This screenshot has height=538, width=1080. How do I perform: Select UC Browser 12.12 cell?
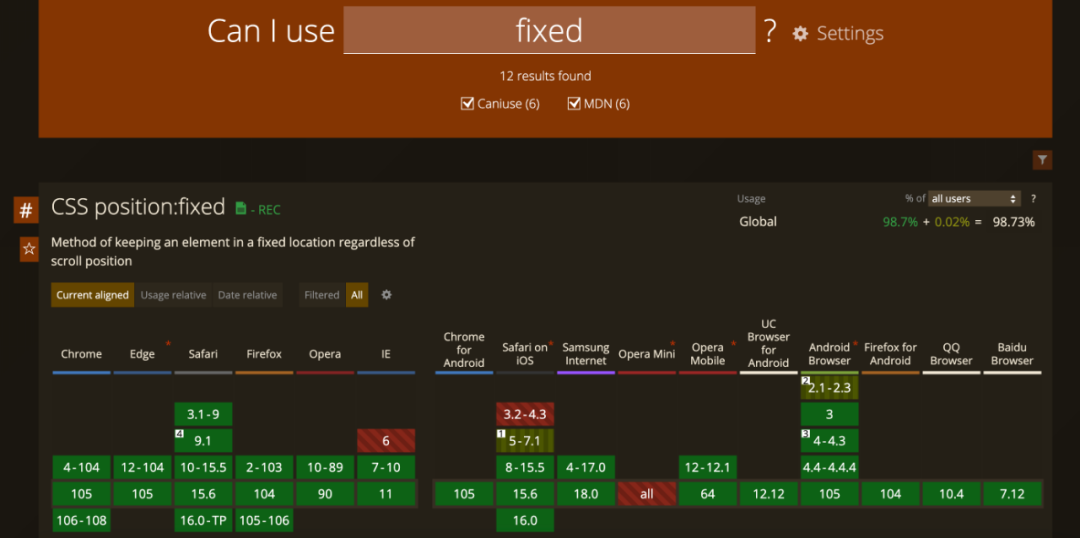click(769, 494)
